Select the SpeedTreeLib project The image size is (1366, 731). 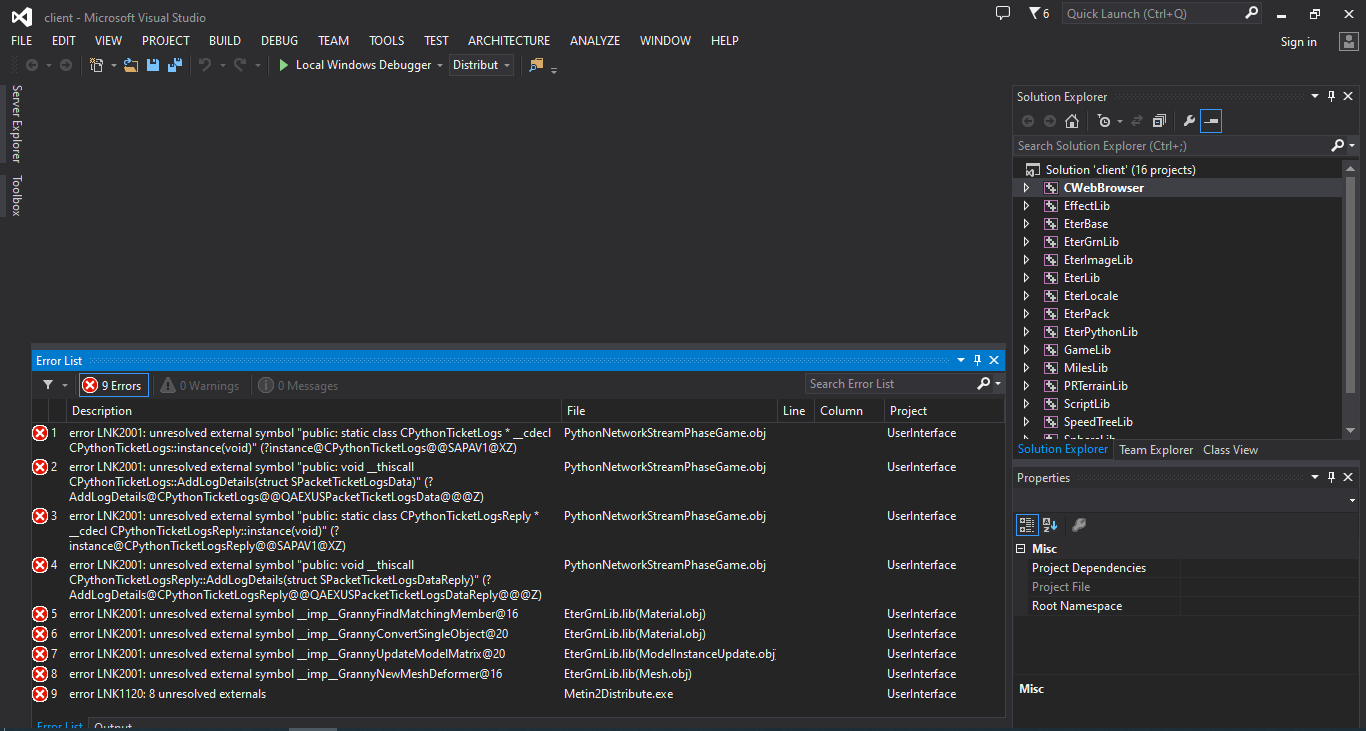point(1098,422)
